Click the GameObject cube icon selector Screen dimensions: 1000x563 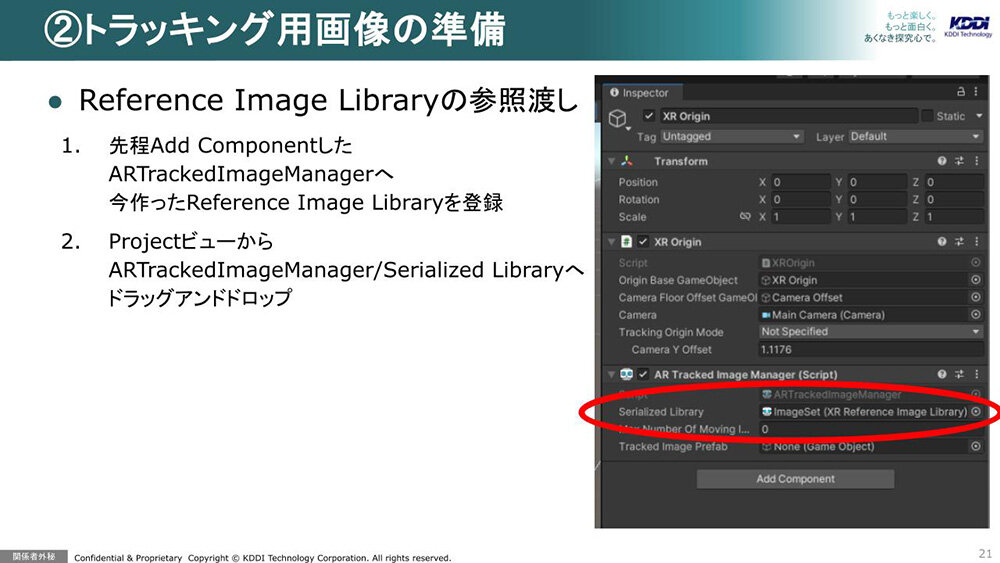(x=617, y=119)
